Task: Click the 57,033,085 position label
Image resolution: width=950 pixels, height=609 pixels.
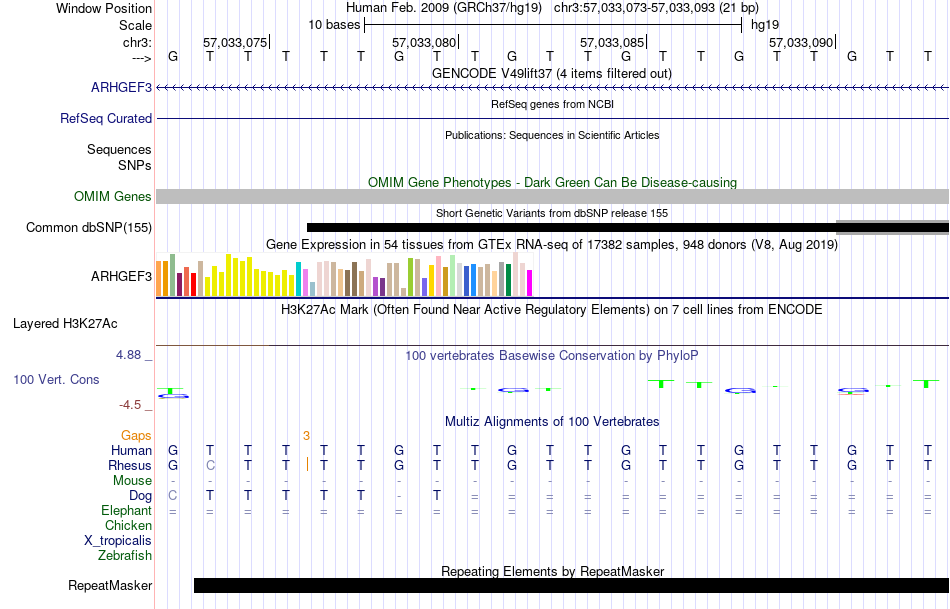Action: [612, 42]
